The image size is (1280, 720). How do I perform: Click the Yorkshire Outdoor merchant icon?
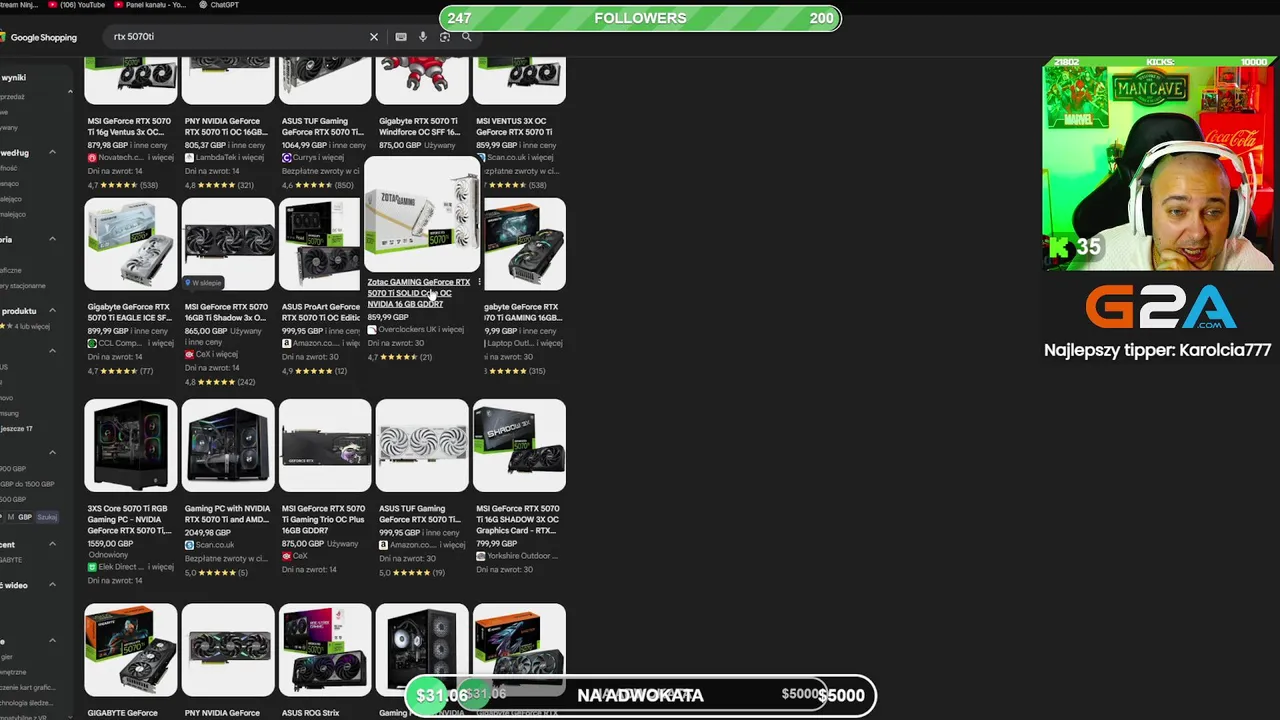(480, 556)
